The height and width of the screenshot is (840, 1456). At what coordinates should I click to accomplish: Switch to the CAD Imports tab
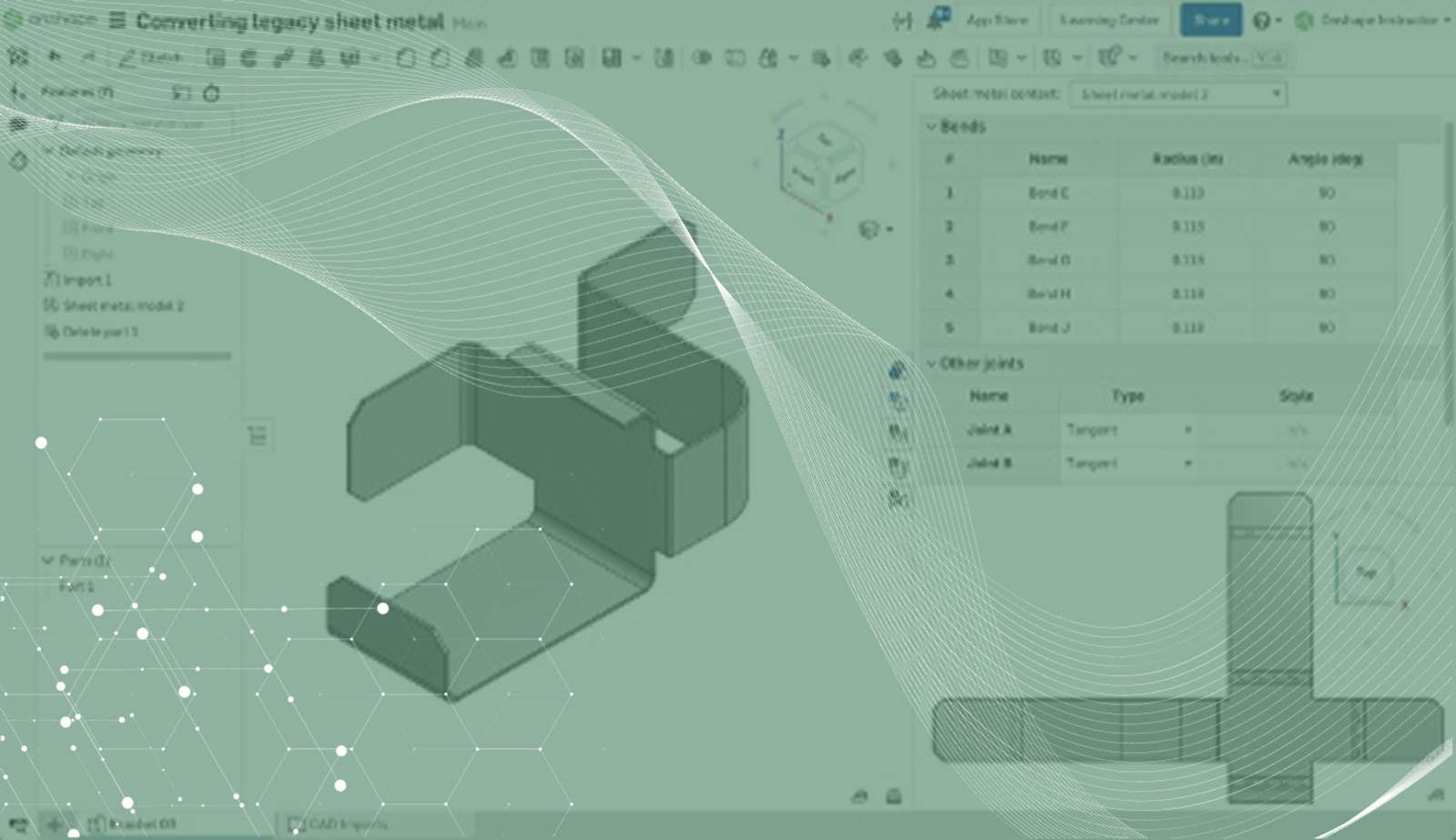(x=339, y=825)
